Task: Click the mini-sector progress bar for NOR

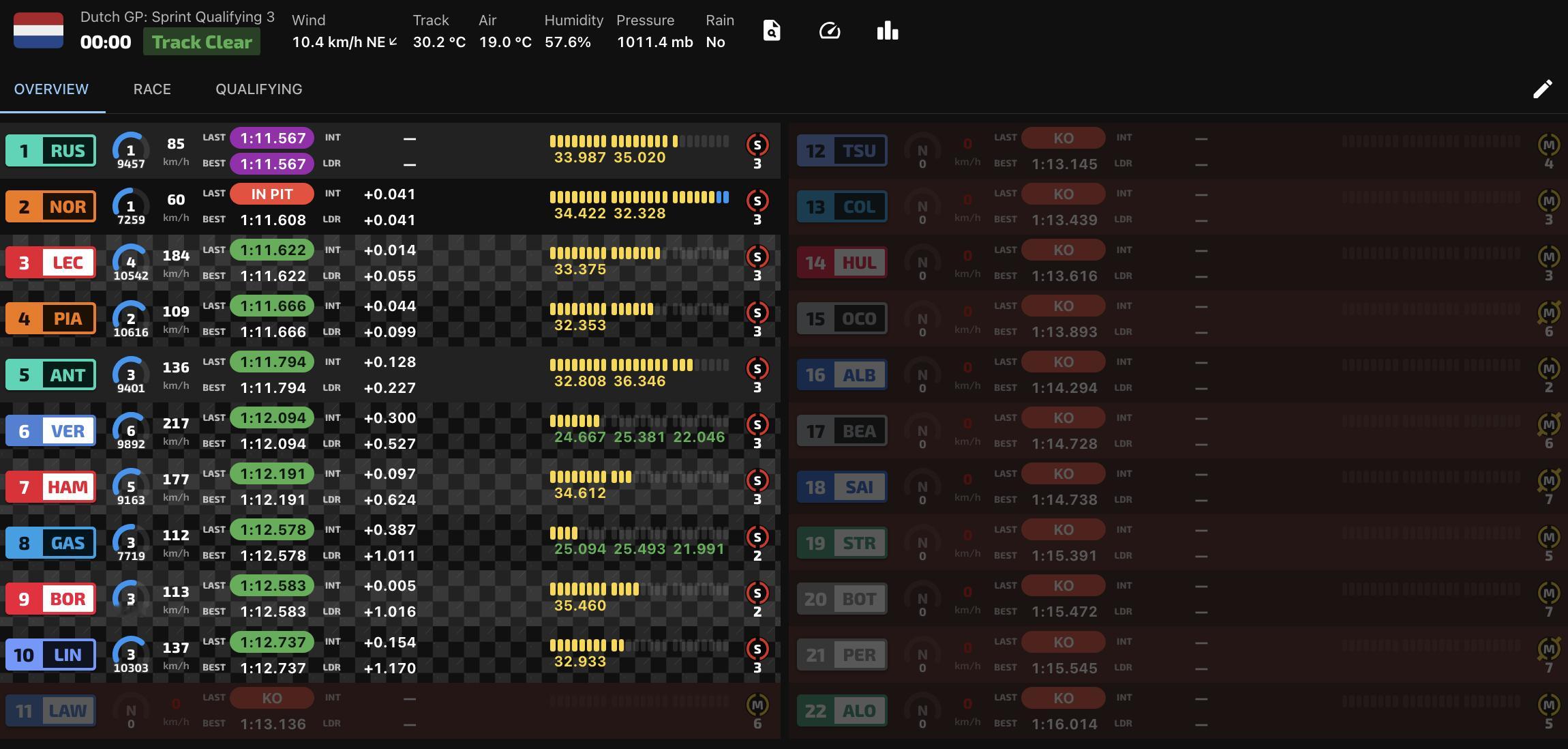Action: 639,197
